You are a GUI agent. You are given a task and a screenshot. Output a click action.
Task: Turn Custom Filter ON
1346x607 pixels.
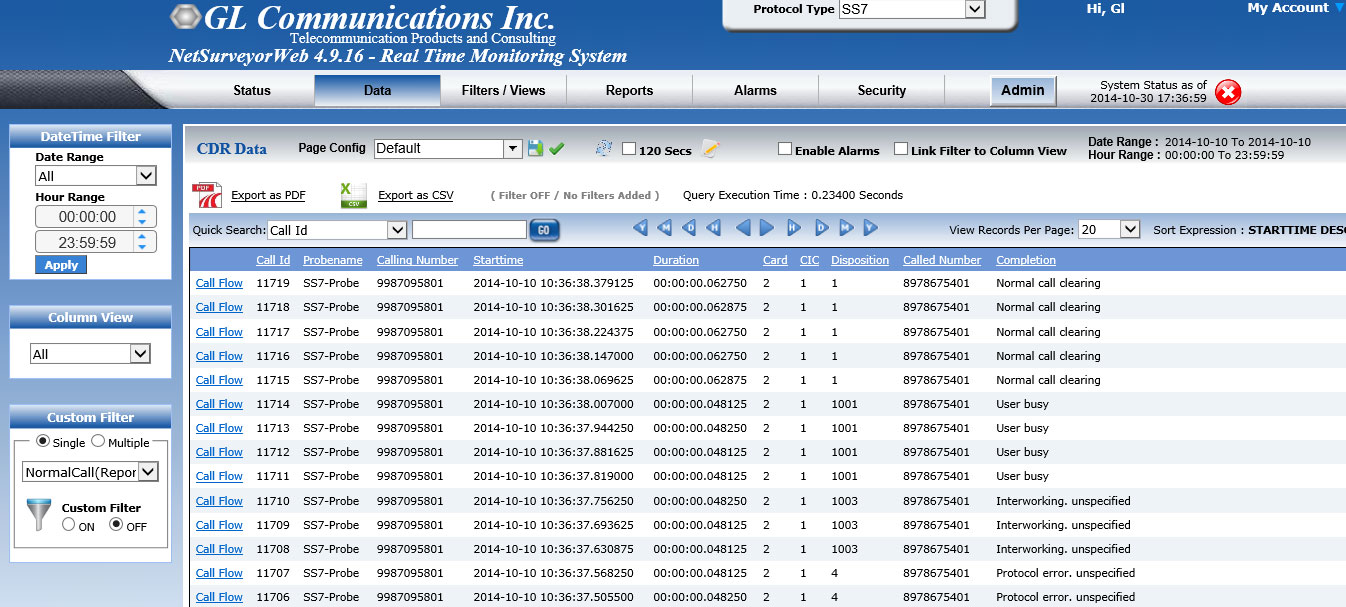point(69,525)
